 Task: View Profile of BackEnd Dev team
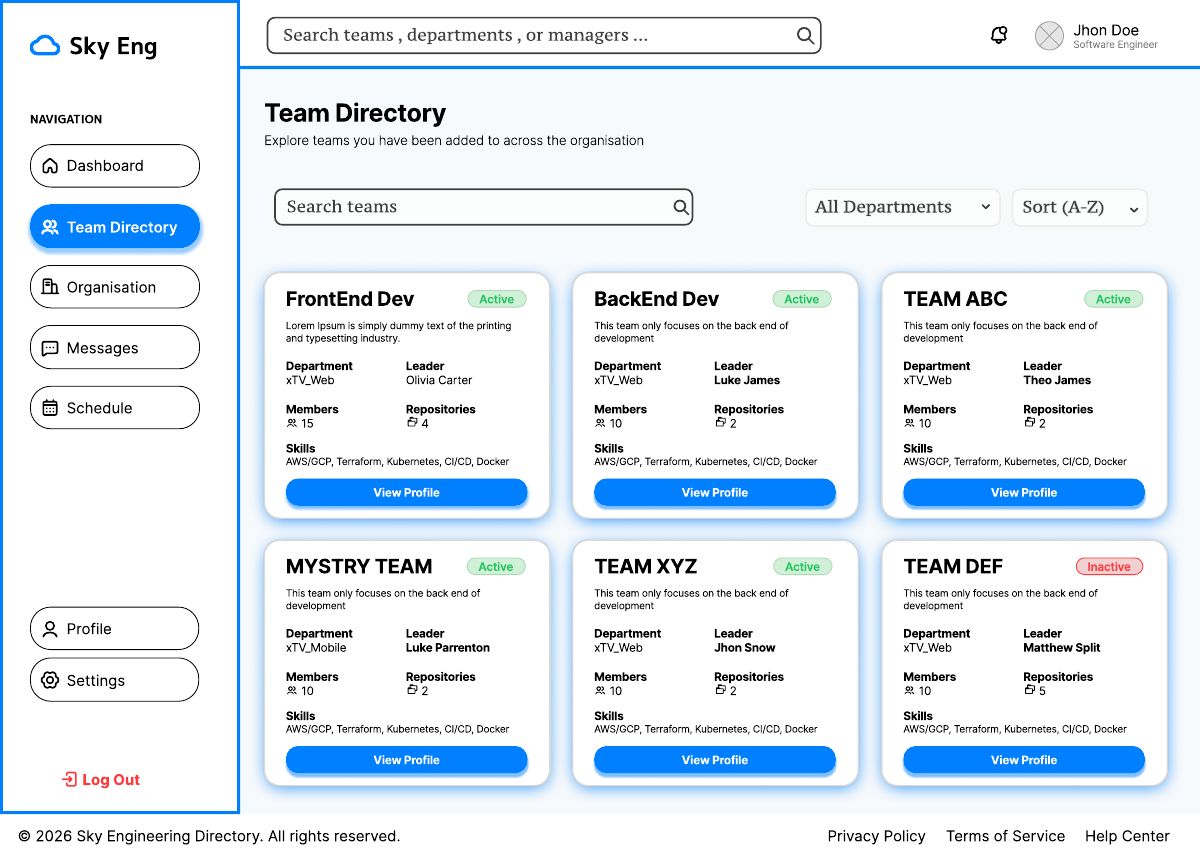click(715, 492)
